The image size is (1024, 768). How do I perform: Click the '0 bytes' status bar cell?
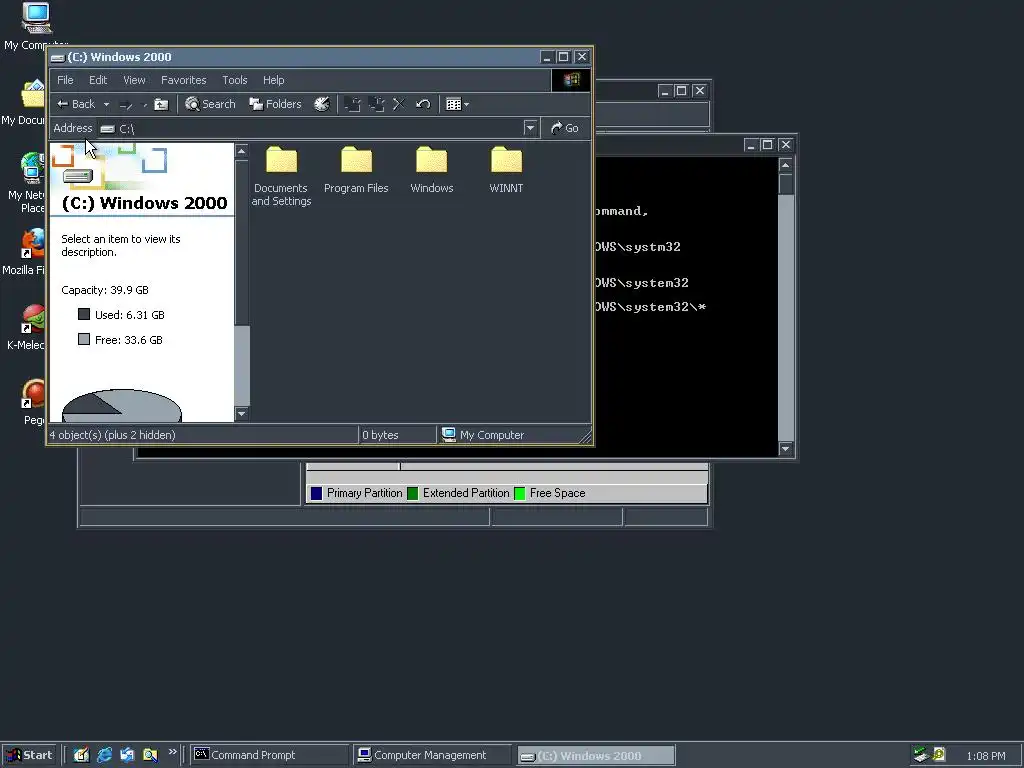397,435
